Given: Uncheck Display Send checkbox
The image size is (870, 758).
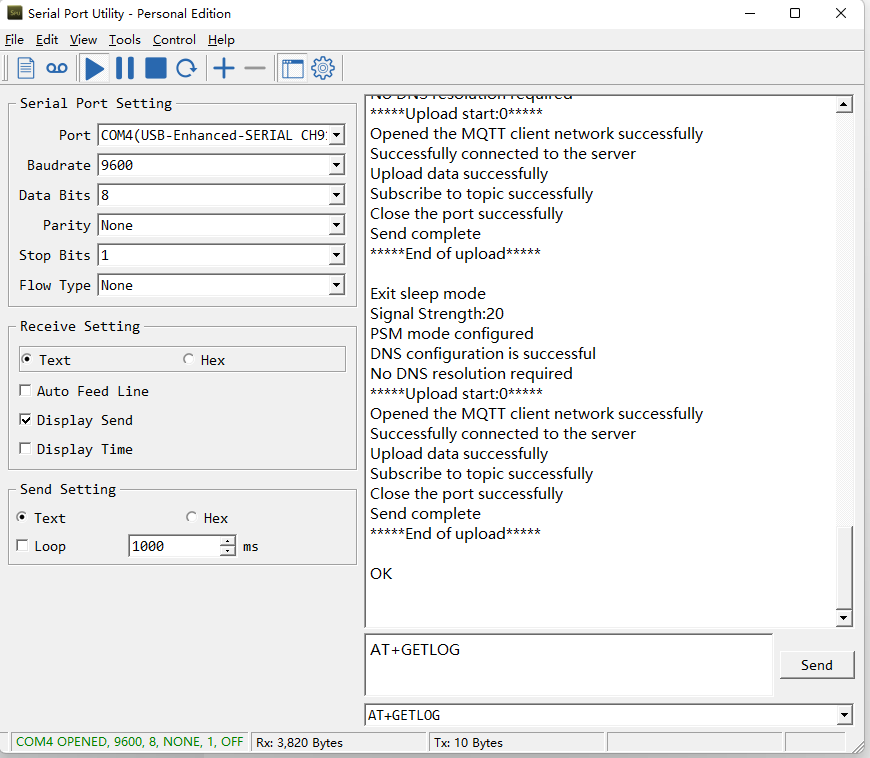Looking at the screenshot, I should (x=25, y=420).
